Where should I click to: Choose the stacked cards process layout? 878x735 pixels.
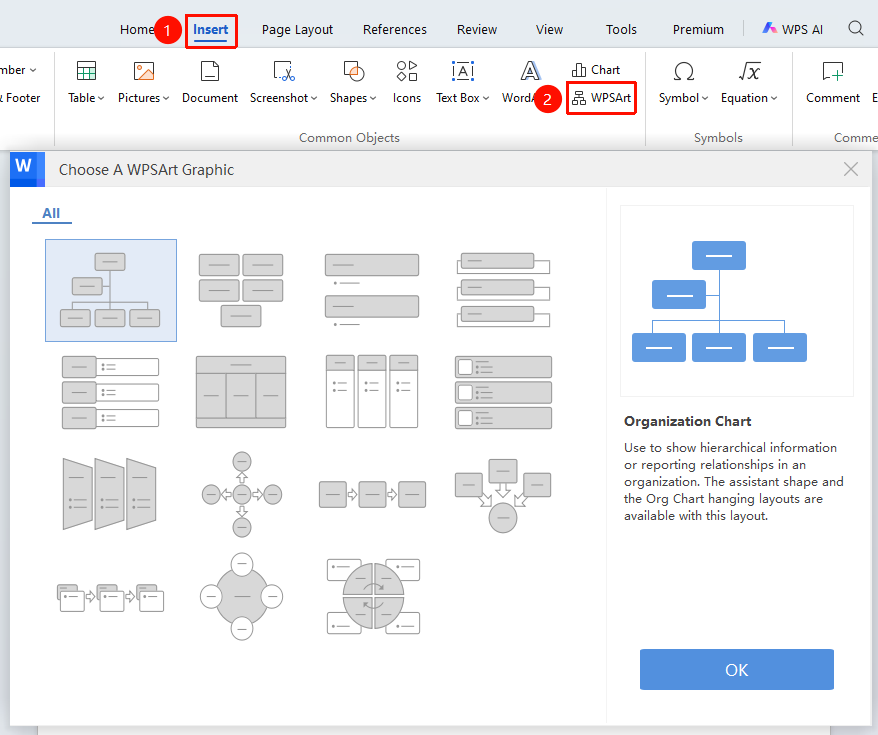click(x=110, y=597)
